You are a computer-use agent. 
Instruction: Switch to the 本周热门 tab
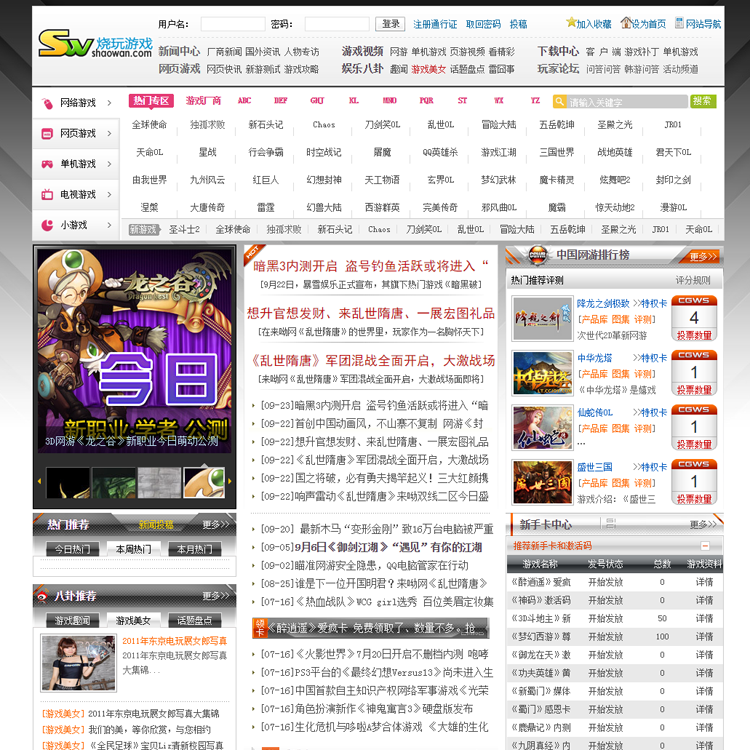[133, 549]
